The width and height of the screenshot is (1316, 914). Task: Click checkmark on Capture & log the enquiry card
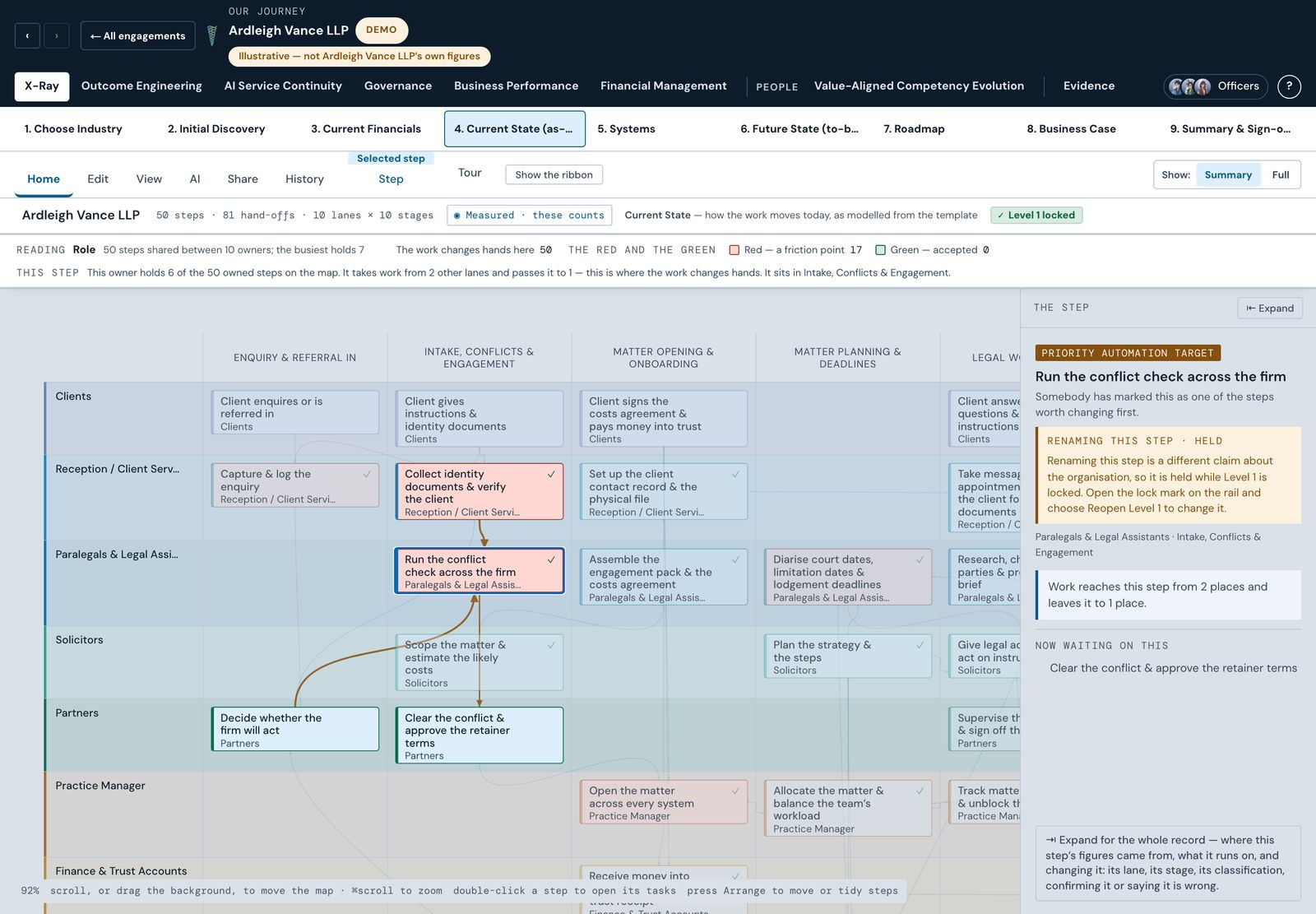(367, 475)
